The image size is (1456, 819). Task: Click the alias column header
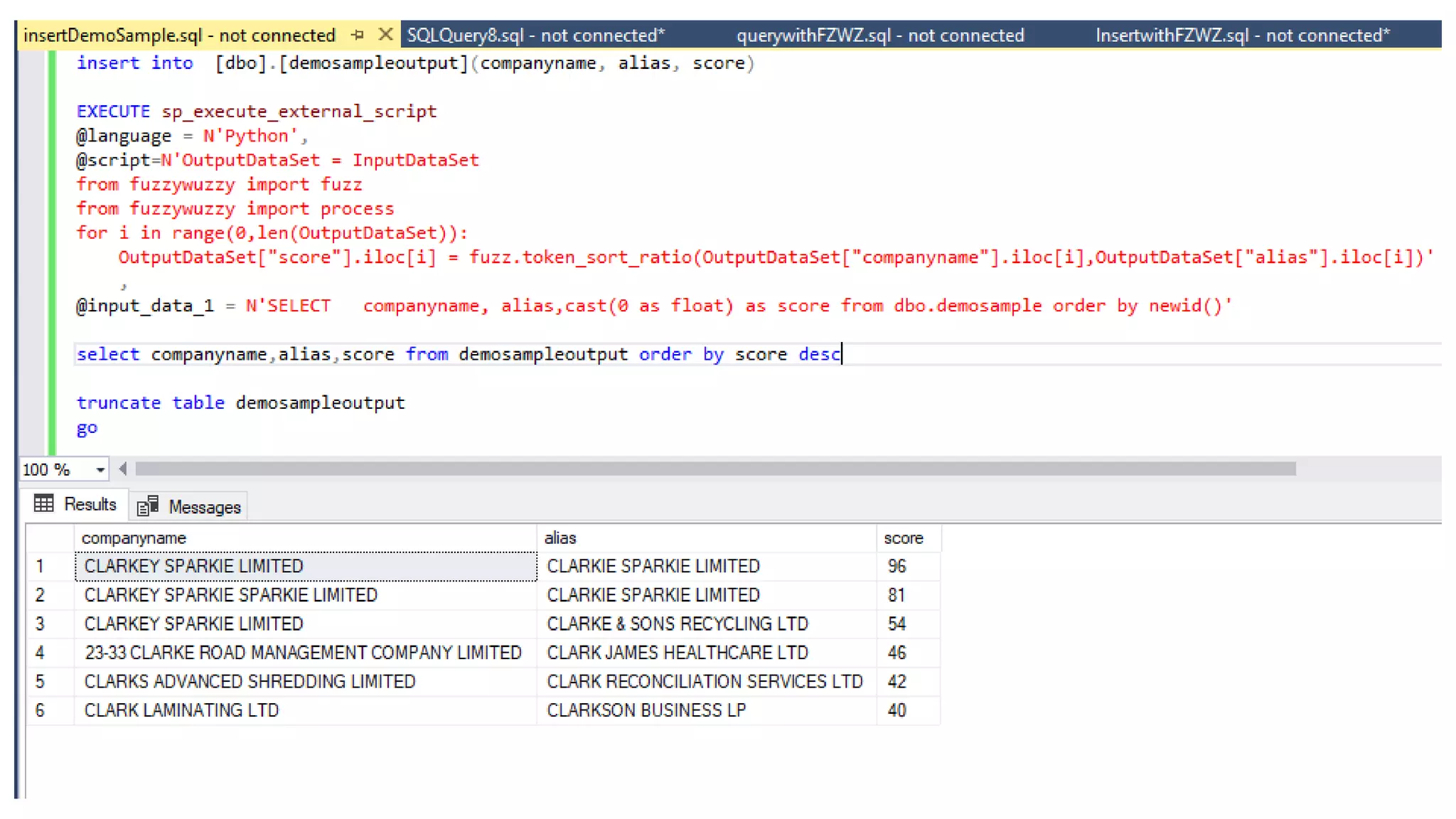pos(707,538)
